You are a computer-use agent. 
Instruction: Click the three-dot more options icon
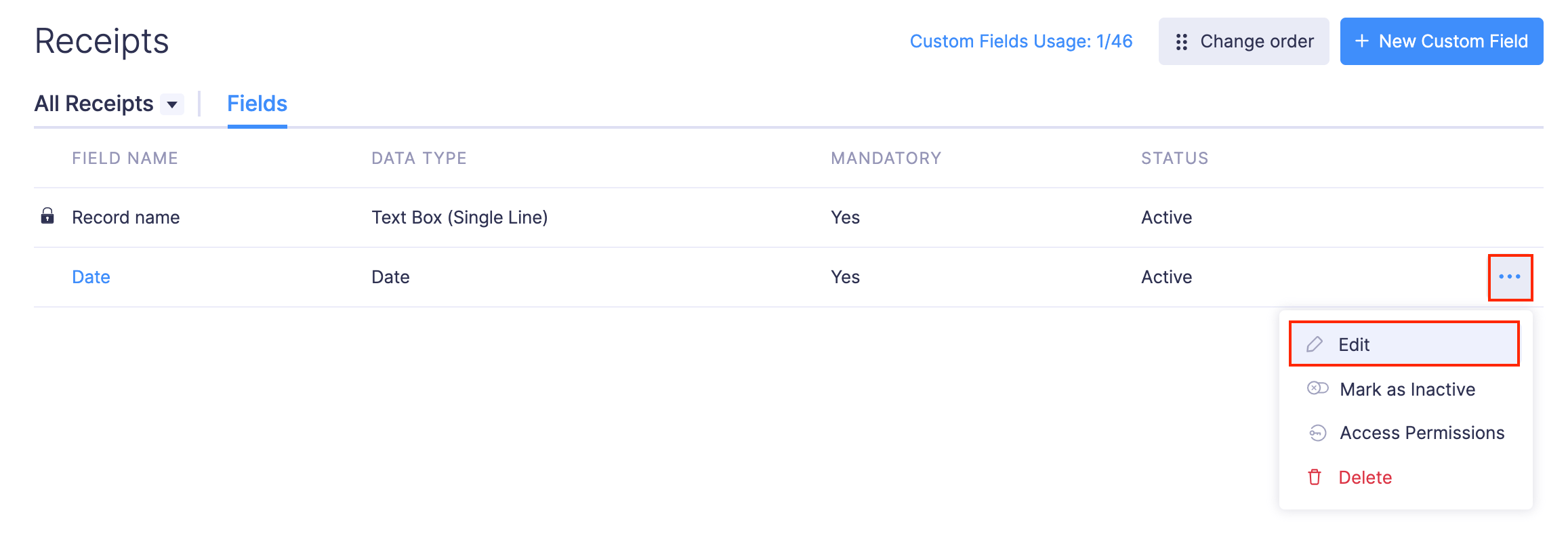pyautogui.click(x=1510, y=277)
